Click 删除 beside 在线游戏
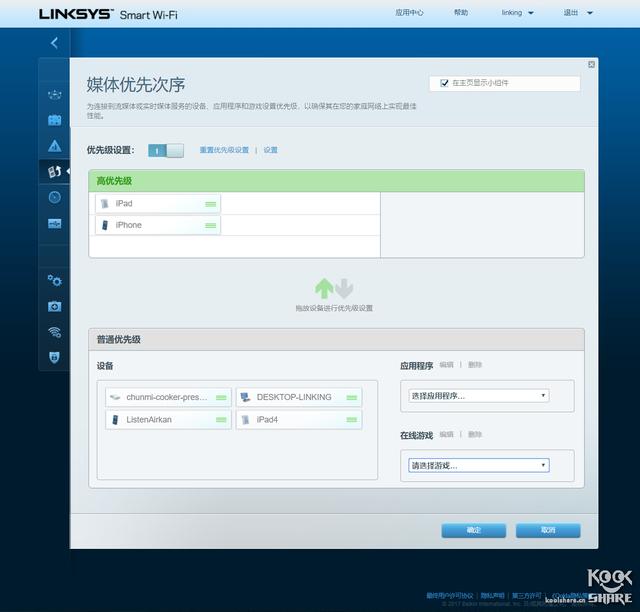Screen dimensions: 640x612 475,434
